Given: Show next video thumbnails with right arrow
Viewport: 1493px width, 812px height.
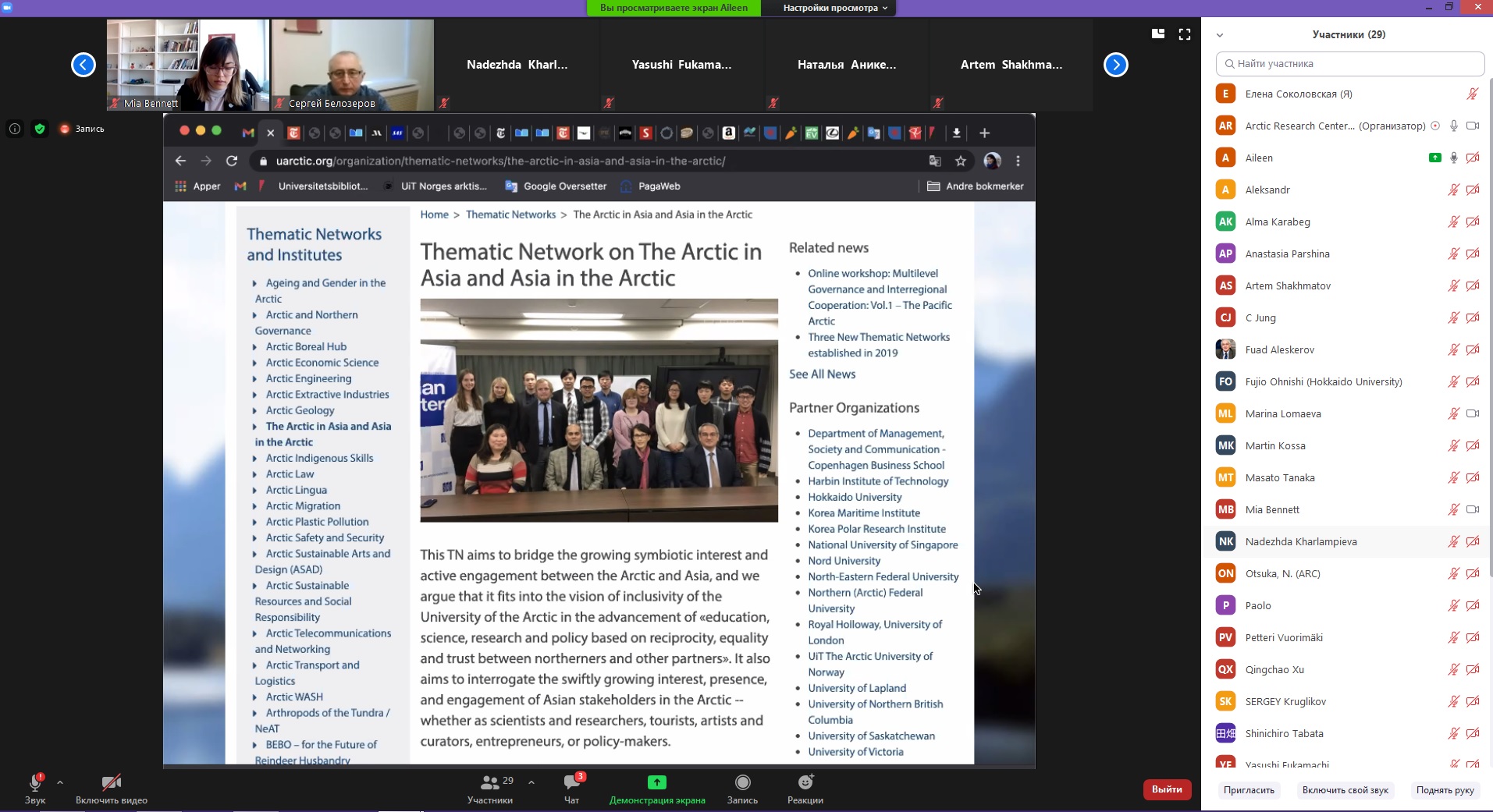Looking at the screenshot, I should click(1116, 65).
